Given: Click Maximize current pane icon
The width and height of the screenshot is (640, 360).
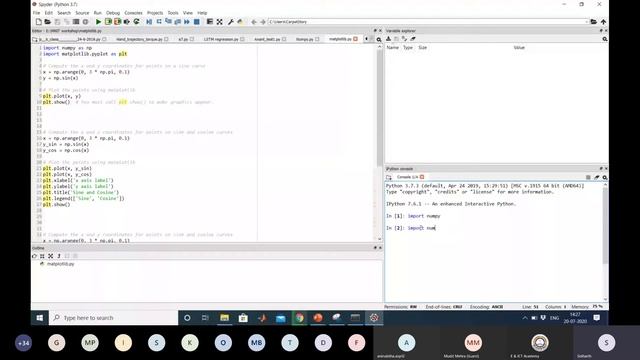Looking at the screenshot, I should pyautogui.click(x=220, y=22).
